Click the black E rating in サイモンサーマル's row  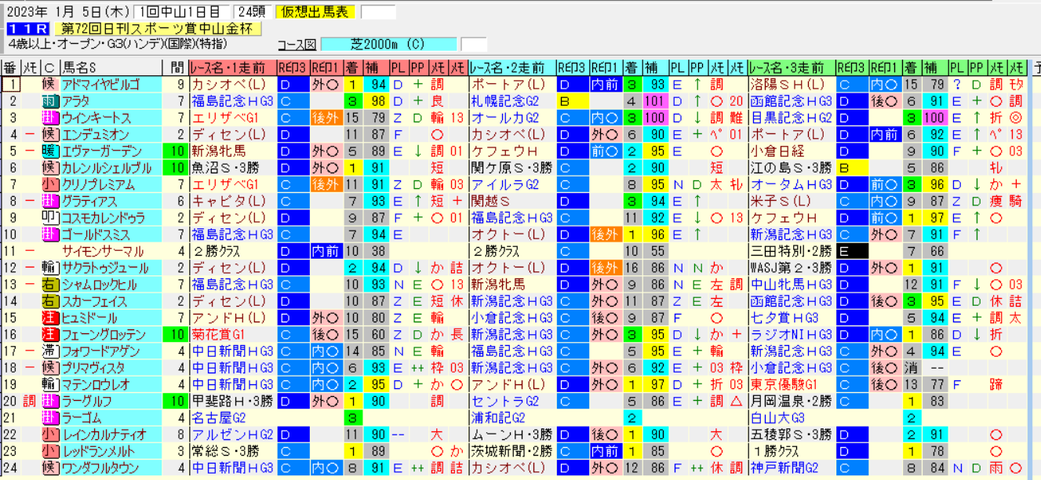coord(852,251)
